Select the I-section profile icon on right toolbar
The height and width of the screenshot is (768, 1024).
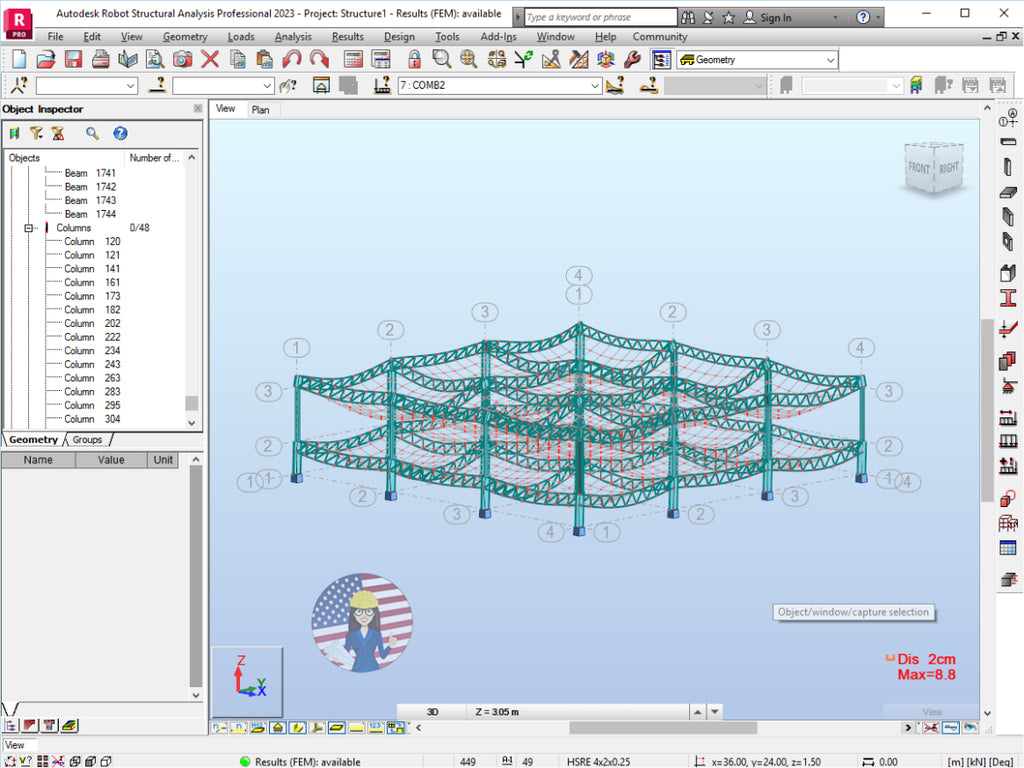[1008, 296]
